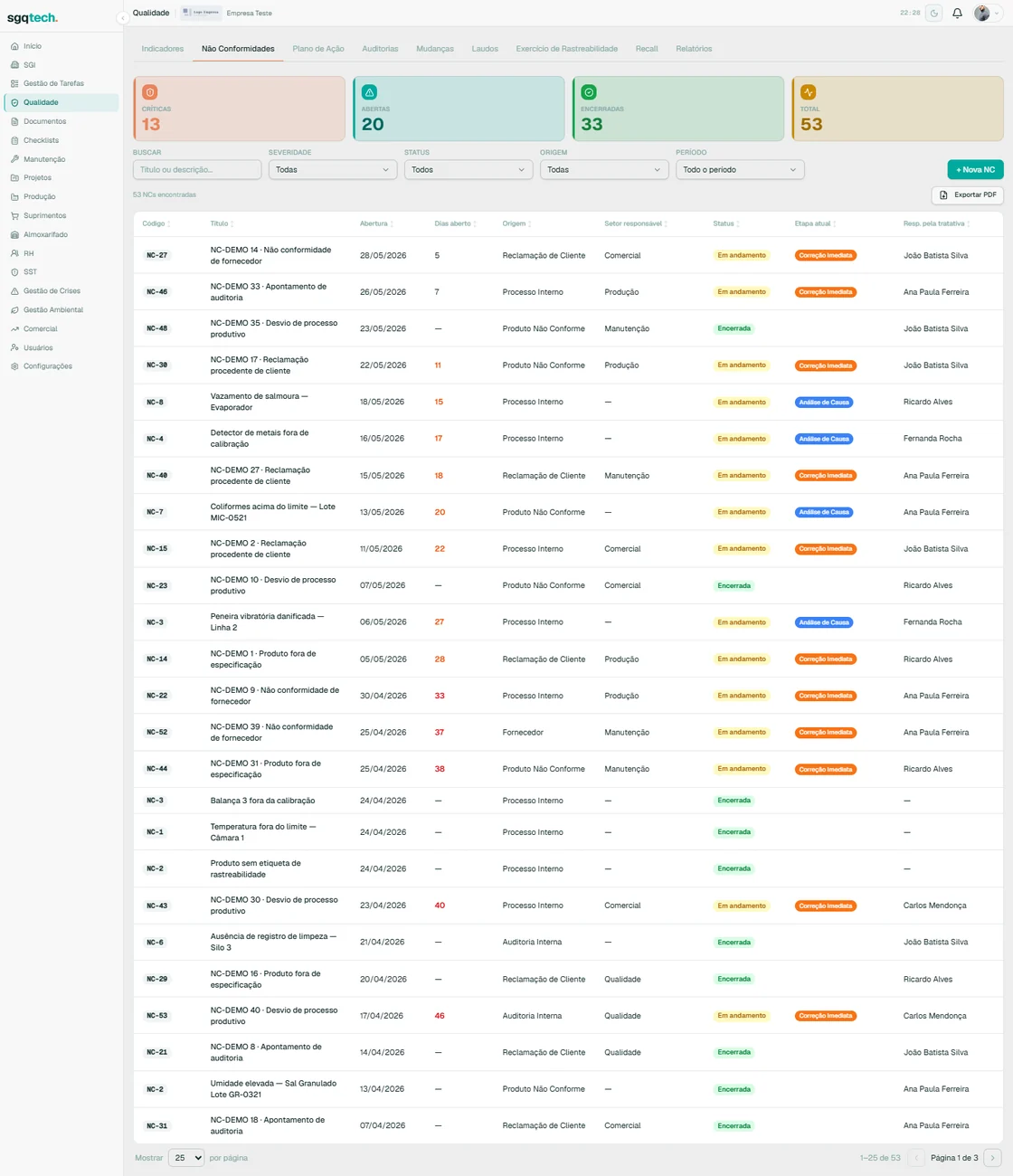The width and height of the screenshot is (1013, 1176).
Task: Click the Abertas warning icon
Action: (x=369, y=92)
